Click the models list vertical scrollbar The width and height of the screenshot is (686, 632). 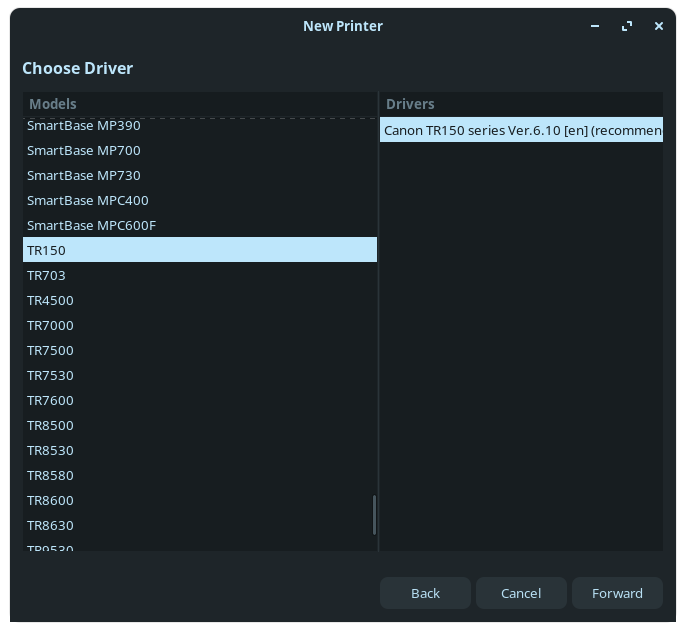point(374,515)
